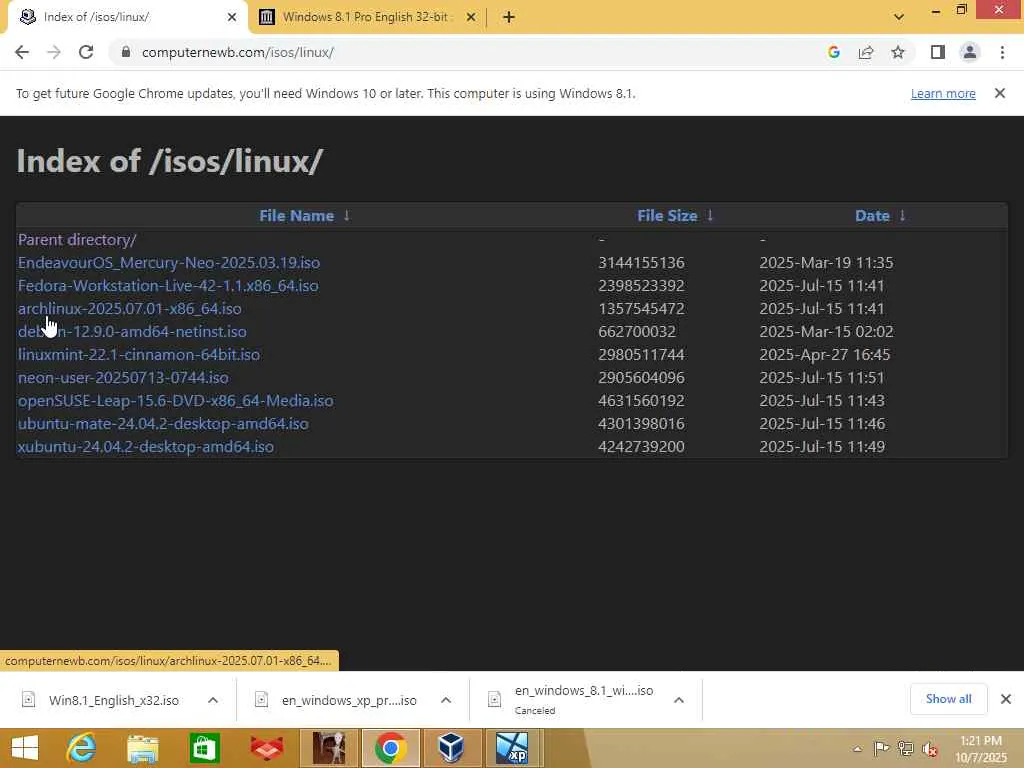Image resolution: width=1024 pixels, height=768 pixels.
Task: Download archlinux-2025.07.01-x86_64.iso
Action: pos(129,308)
